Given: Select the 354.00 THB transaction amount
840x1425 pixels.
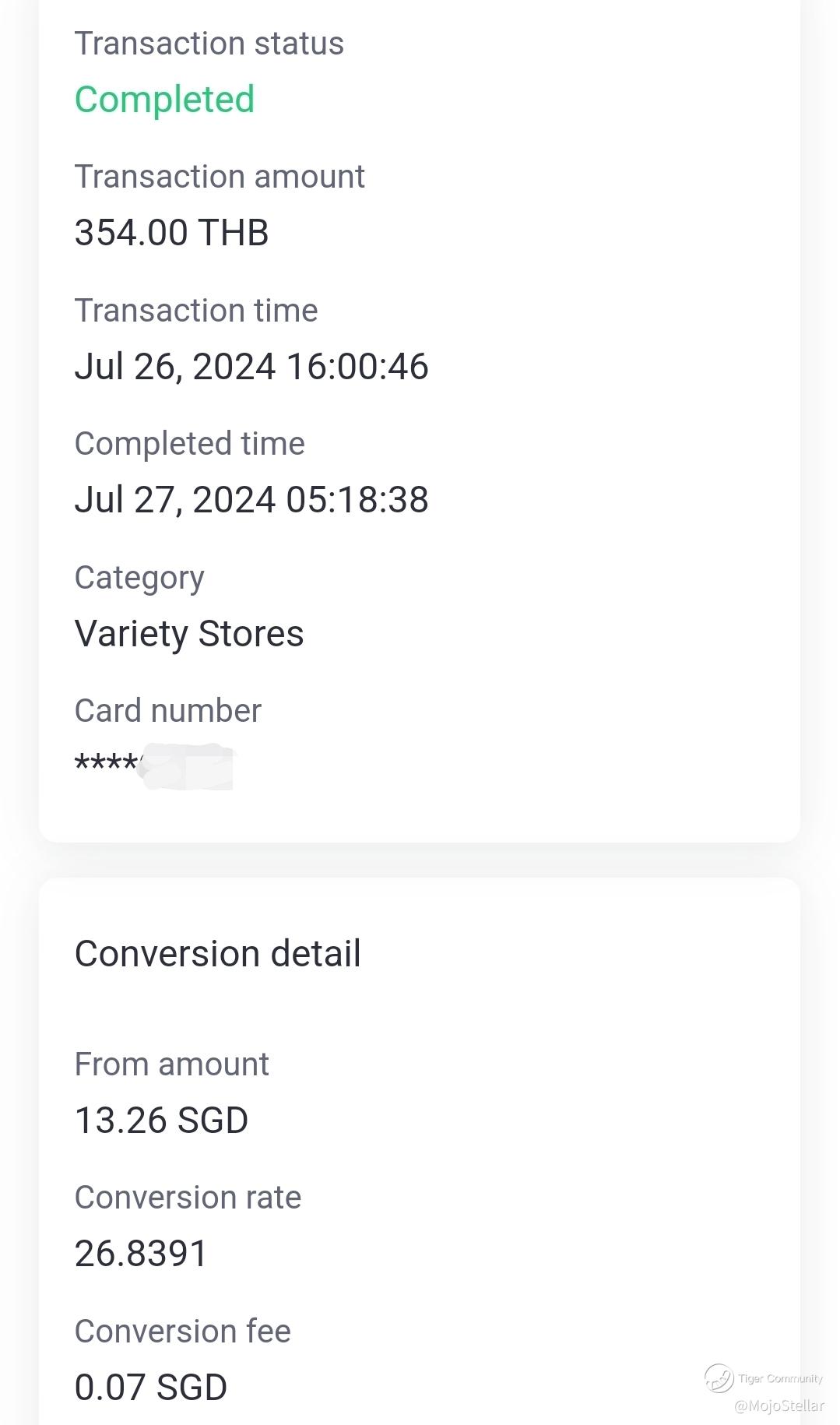Looking at the screenshot, I should pyautogui.click(x=171, y=233).
